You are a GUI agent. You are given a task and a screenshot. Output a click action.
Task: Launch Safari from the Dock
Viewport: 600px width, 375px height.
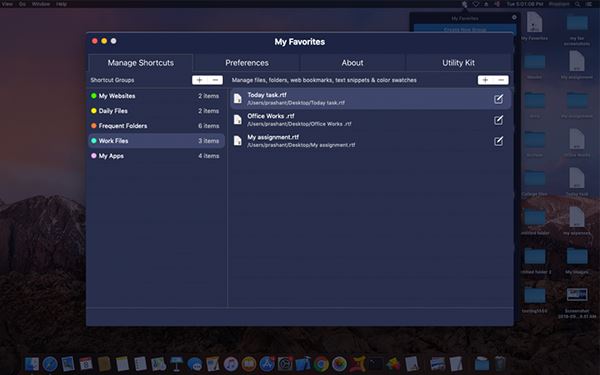click(x=50, y=364)
